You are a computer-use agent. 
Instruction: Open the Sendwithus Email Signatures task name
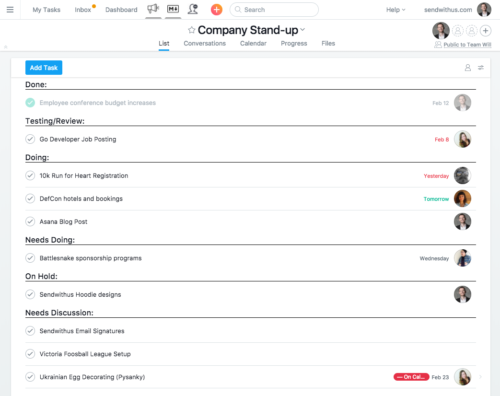tap(82, 331)
